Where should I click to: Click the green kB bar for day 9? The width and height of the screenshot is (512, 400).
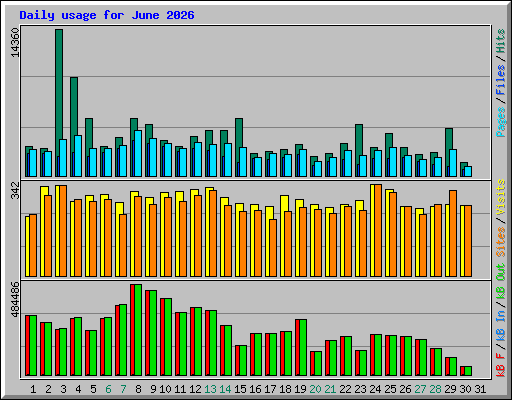click(x=153, y=333)
